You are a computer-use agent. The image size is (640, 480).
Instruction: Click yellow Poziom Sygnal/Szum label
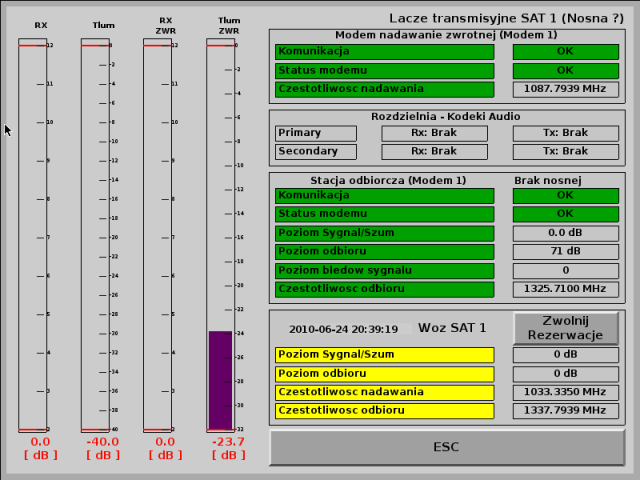click(384, 355)
